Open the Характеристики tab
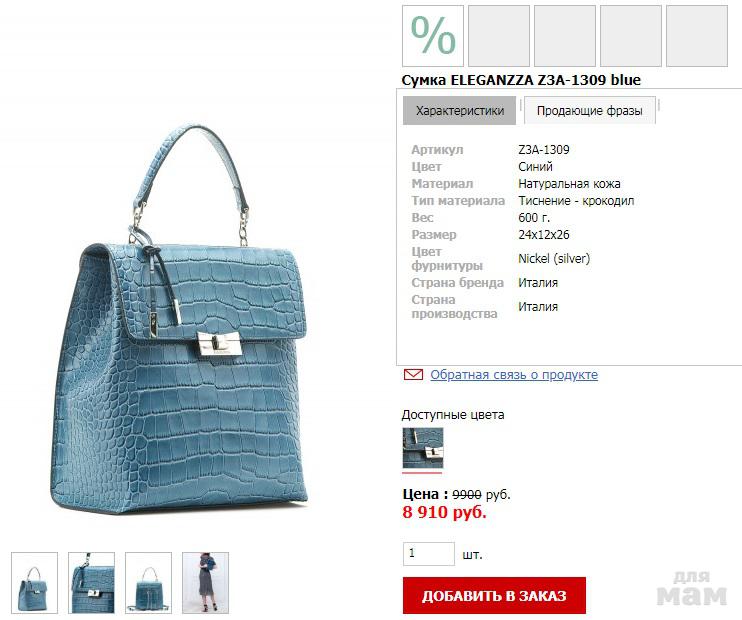 click(459, 111)
